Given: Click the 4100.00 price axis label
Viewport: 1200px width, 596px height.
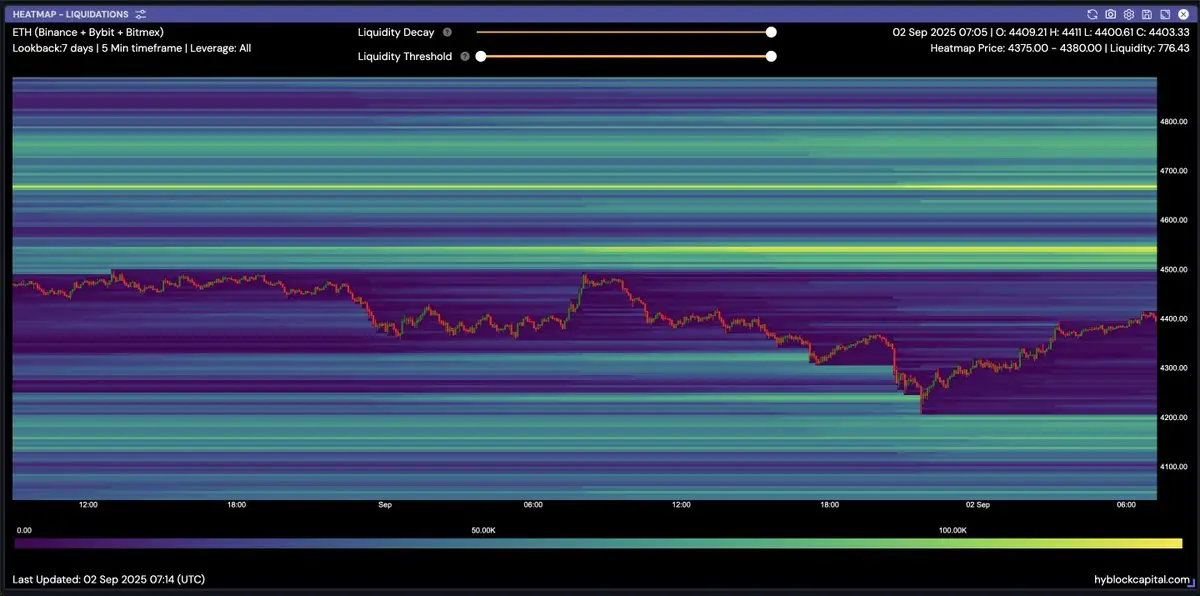Looking at the screenshot, I should [1173, 467].
